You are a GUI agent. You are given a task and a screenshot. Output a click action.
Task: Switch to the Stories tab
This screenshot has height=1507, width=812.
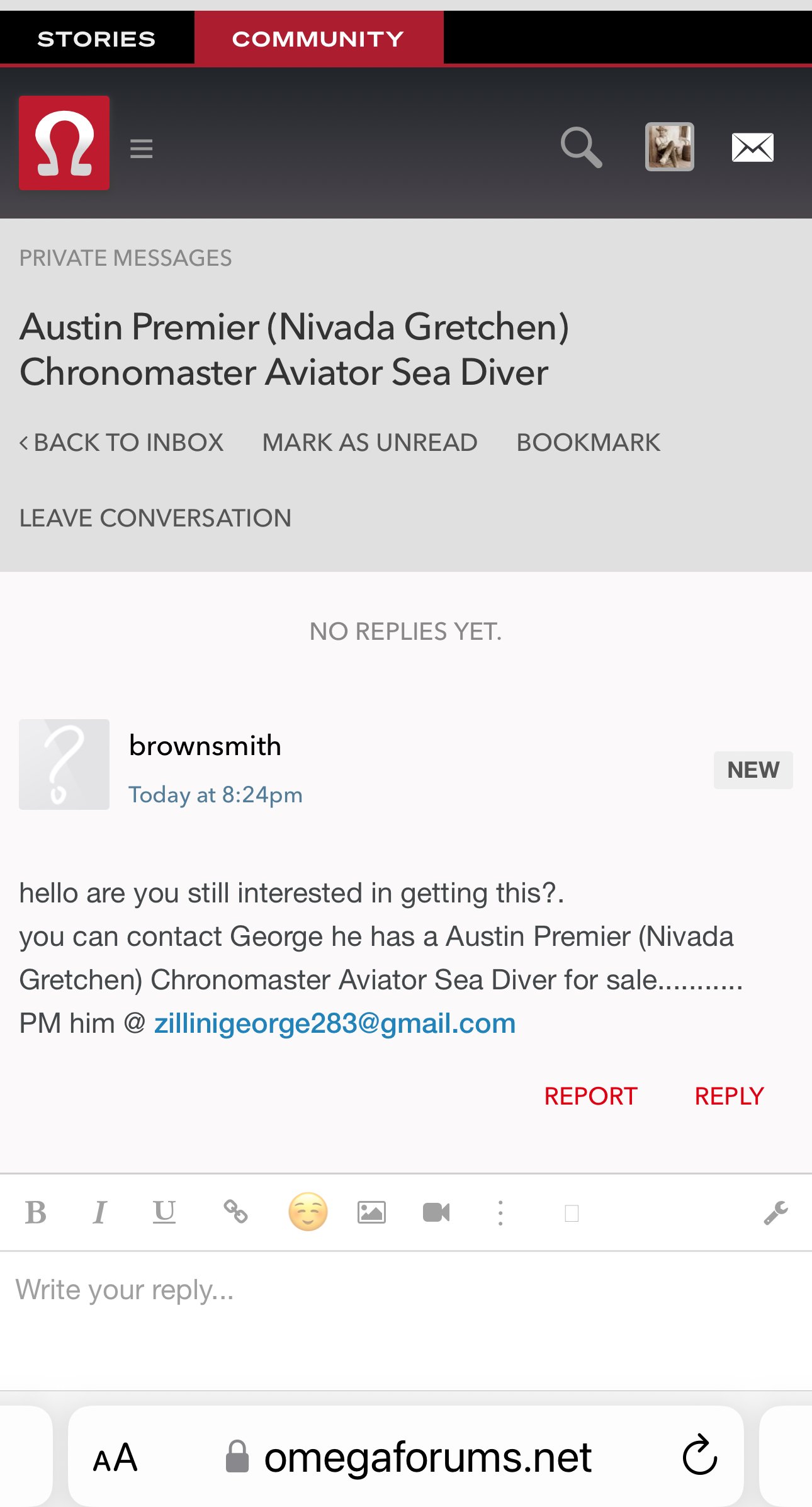pos(96,39)
